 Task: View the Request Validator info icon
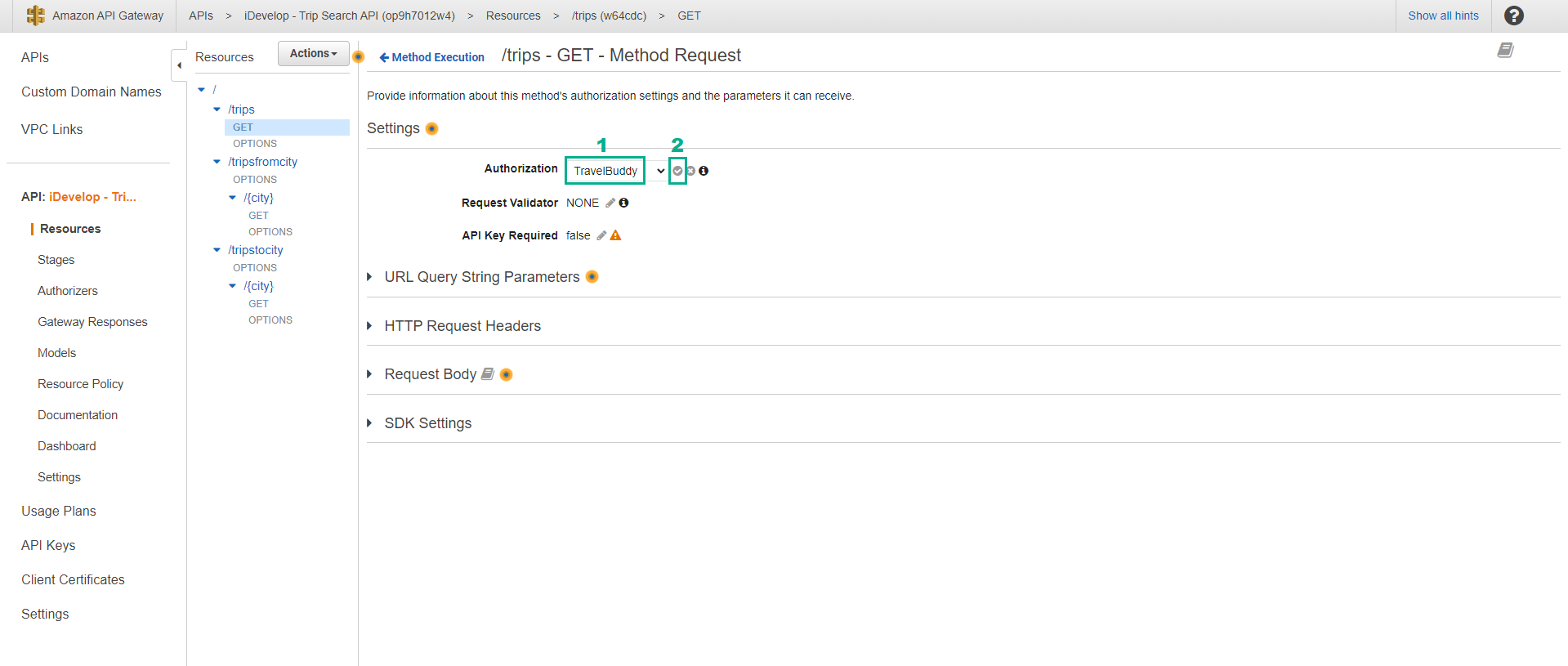(623, 203)
